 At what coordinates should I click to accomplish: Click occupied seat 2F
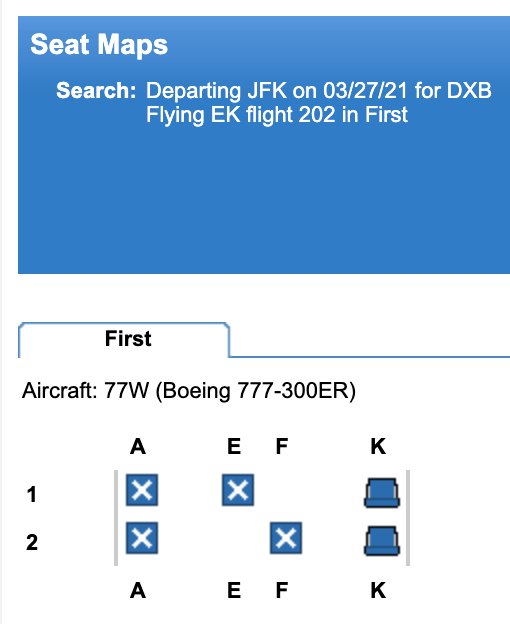(286, 538)
